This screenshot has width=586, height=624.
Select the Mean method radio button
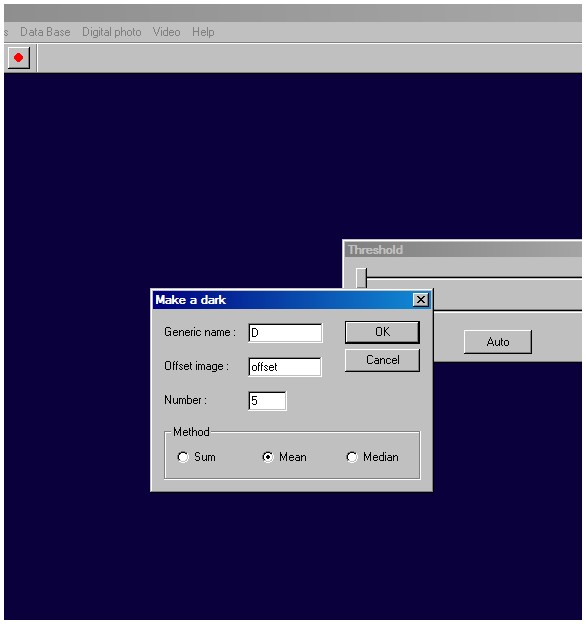pos(268,457)
